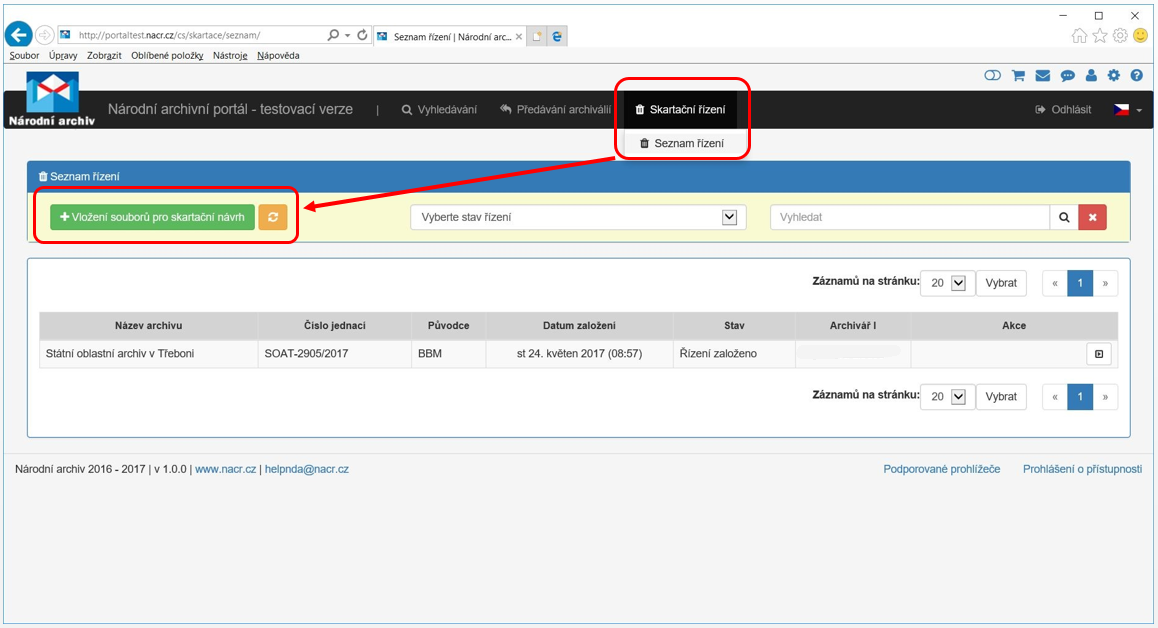Open the Oblíbené položky menu
The width and height of the screenshot is (1158, 628).
[167, 55]
